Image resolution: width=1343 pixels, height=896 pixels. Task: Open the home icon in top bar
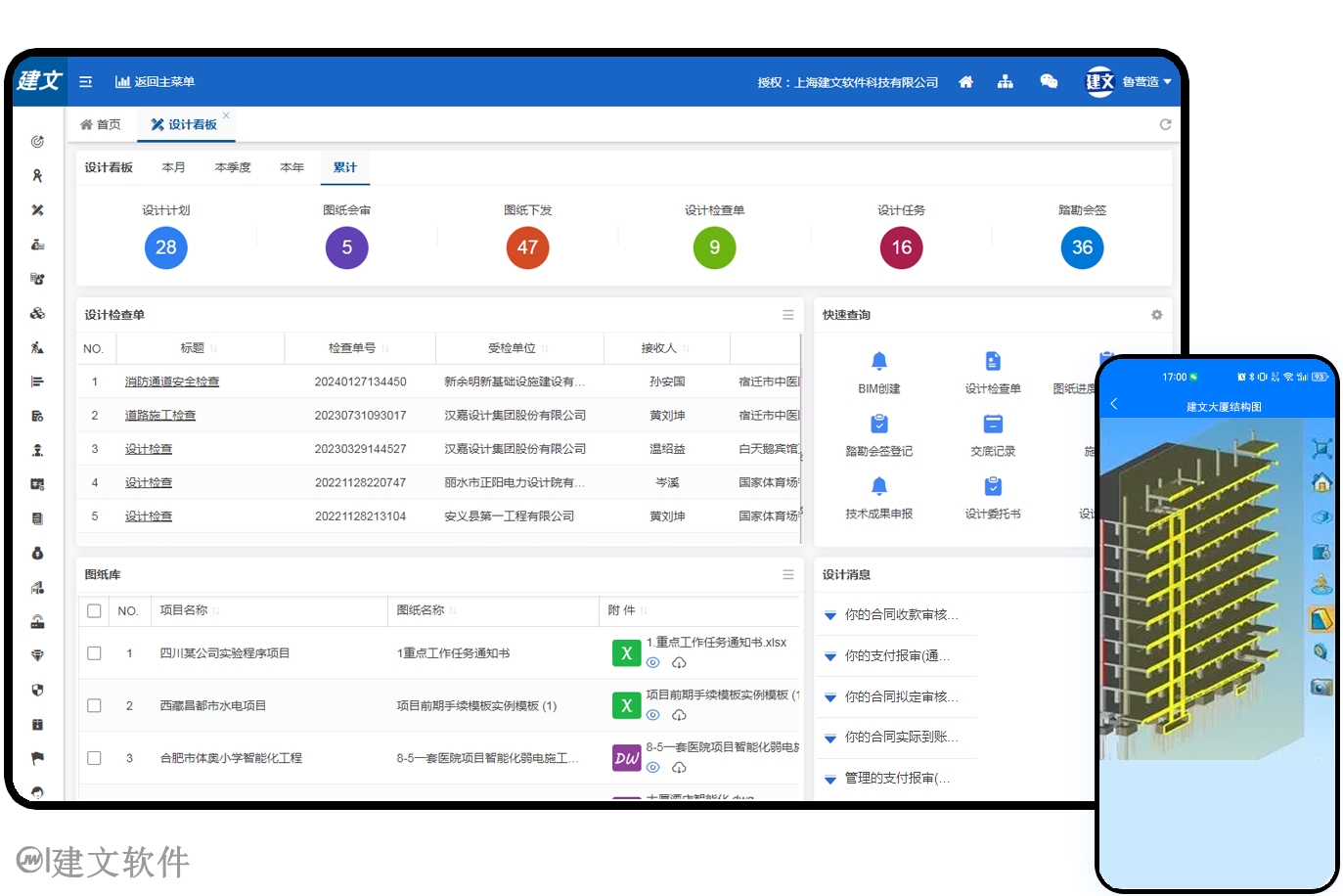click(965, 82)
